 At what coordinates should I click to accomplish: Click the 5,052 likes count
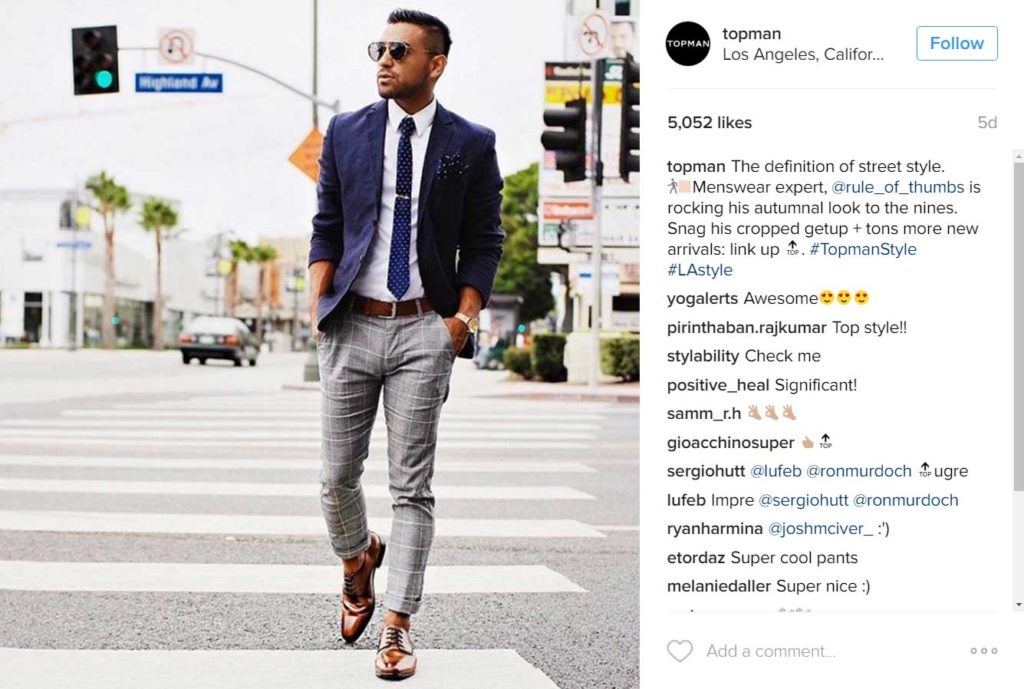coord(709,123)
